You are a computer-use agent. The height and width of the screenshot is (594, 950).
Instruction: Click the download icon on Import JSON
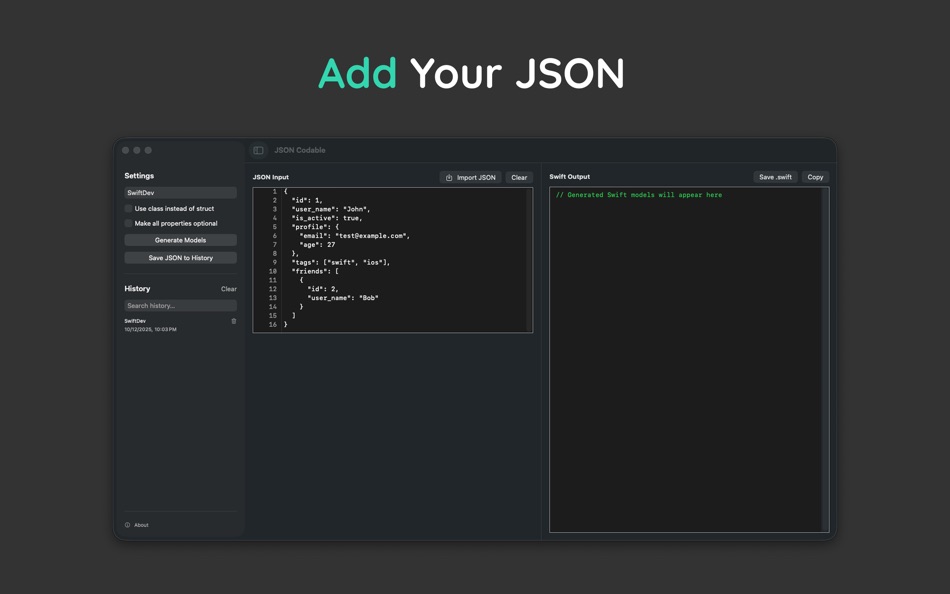coord(451,177)
